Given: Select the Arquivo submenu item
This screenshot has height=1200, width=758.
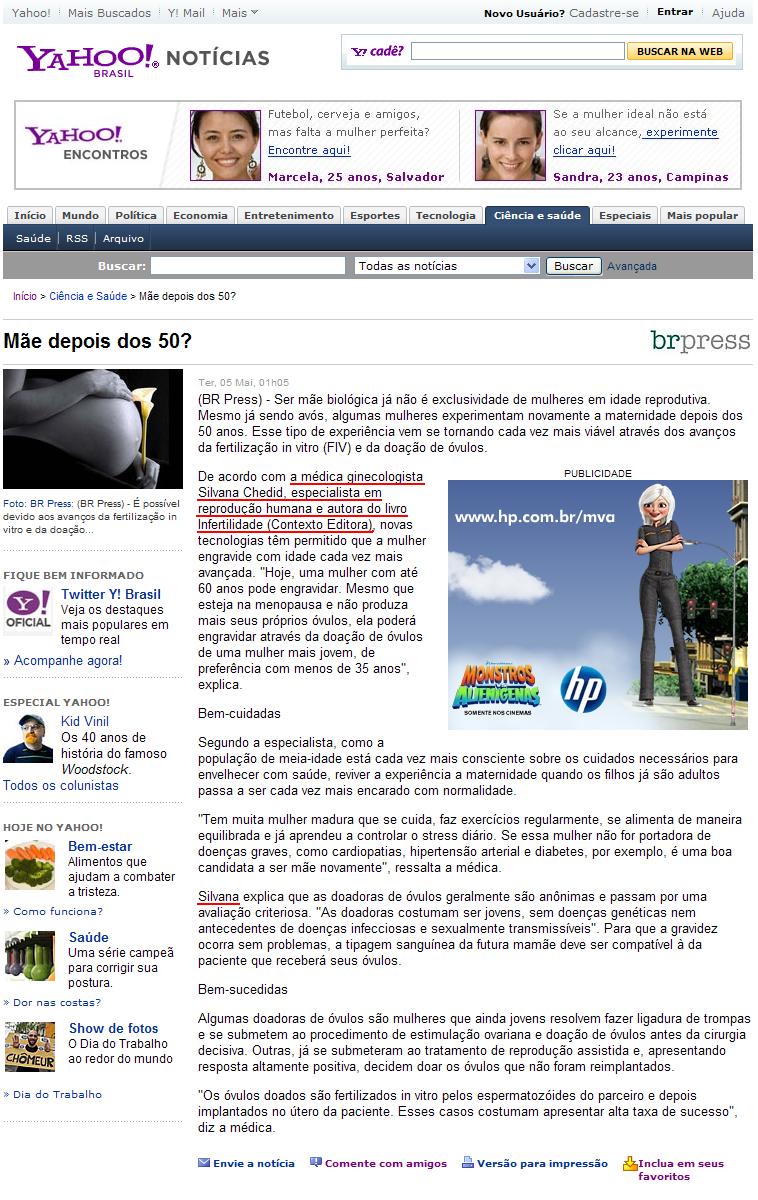Looking at the screenshot, I should pos(123,239).
